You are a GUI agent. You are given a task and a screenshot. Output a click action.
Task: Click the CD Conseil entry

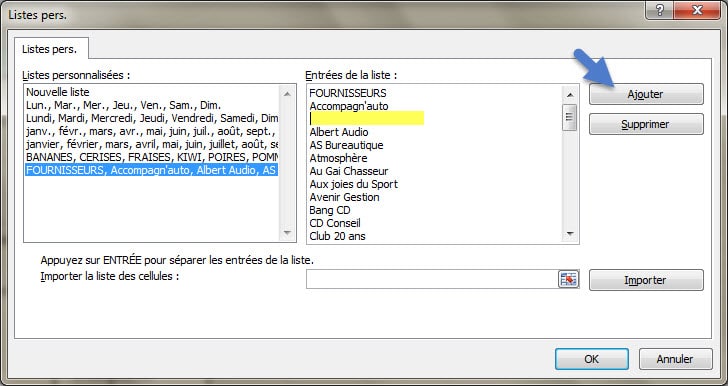335,223
